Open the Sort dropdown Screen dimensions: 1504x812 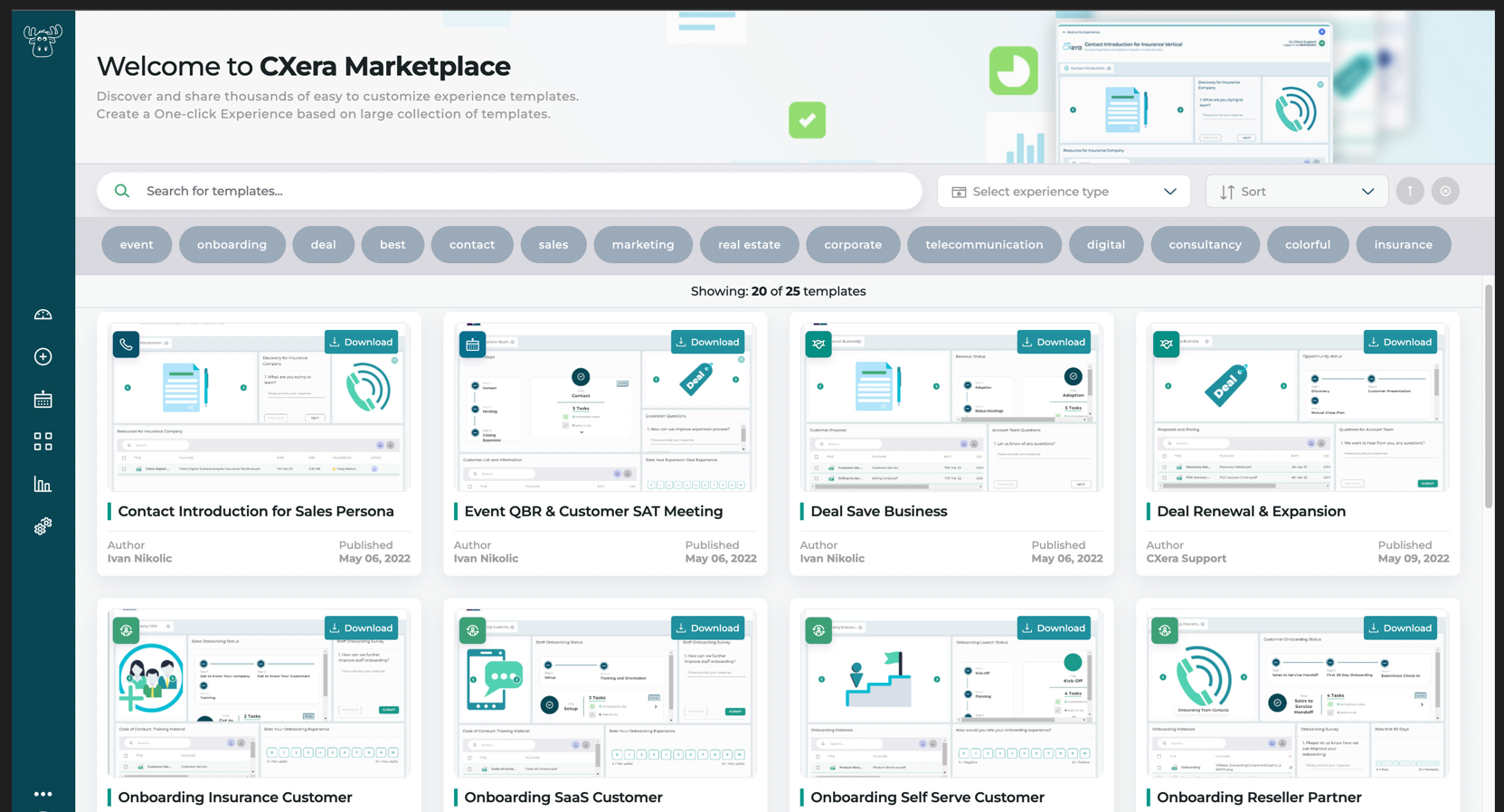pyautogui.click(x=1296, y=192)
